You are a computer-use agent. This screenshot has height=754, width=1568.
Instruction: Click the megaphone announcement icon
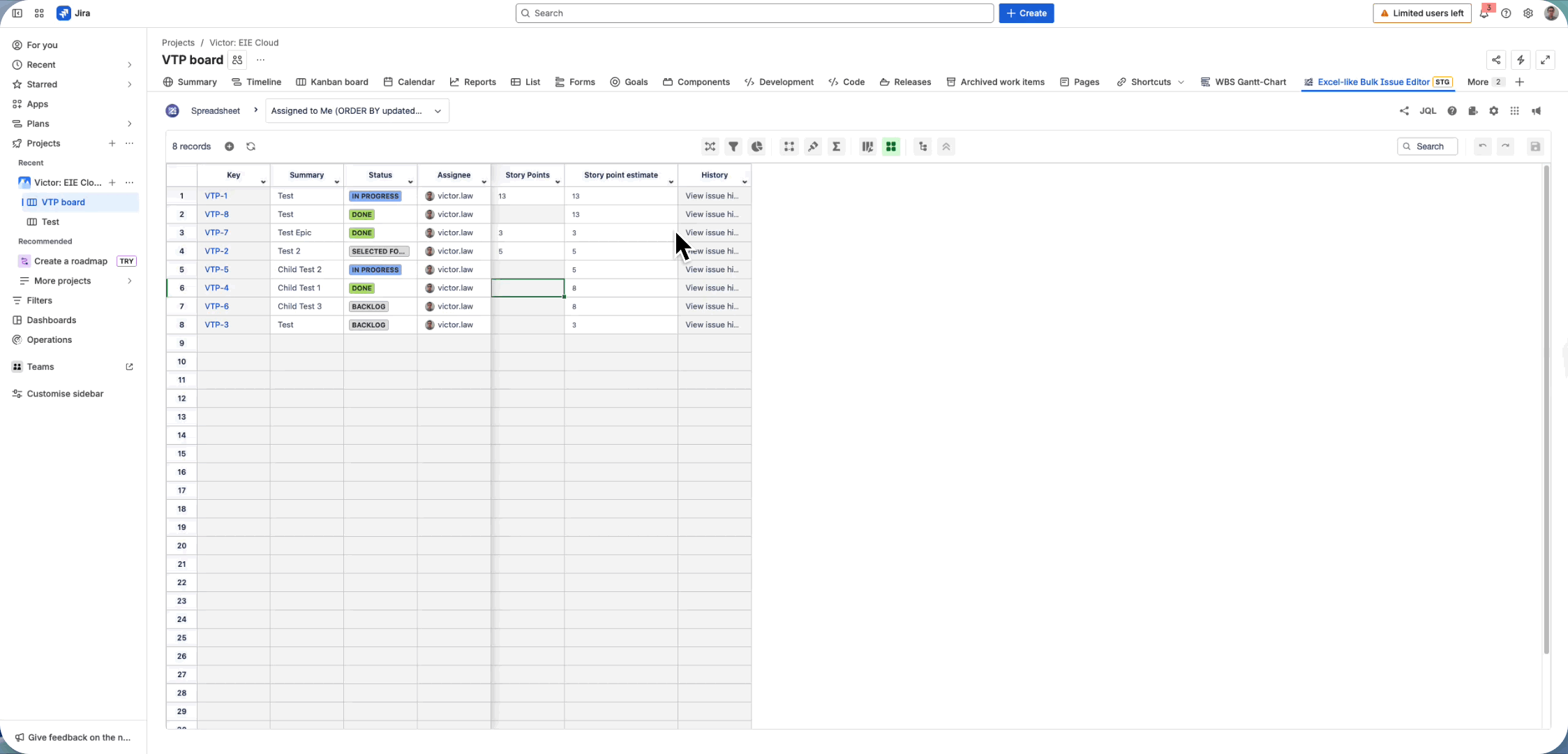(1537, 111)
